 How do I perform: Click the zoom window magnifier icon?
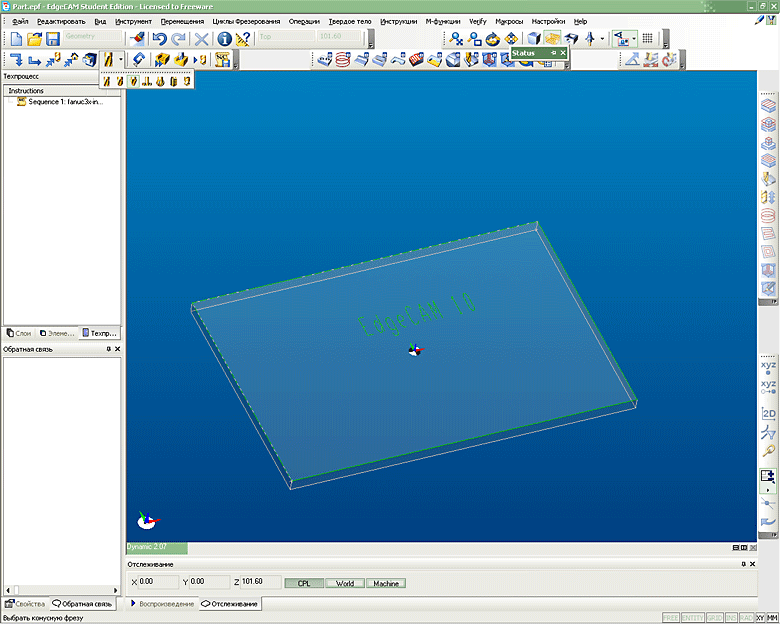tap(475, 39)
